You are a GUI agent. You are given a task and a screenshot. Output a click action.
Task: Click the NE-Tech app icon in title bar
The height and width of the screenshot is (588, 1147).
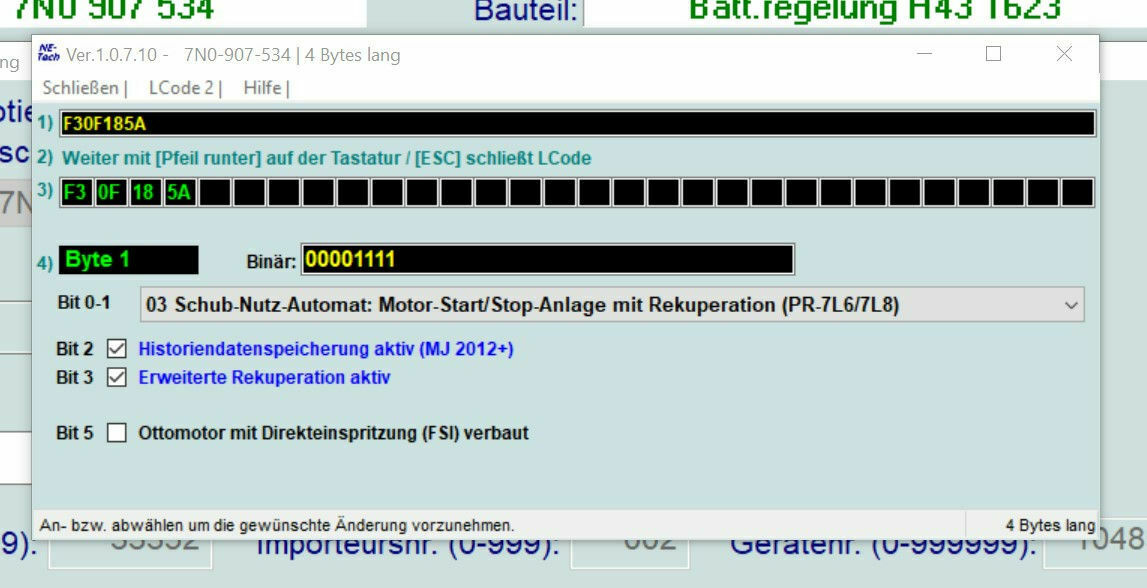(48, 53)
